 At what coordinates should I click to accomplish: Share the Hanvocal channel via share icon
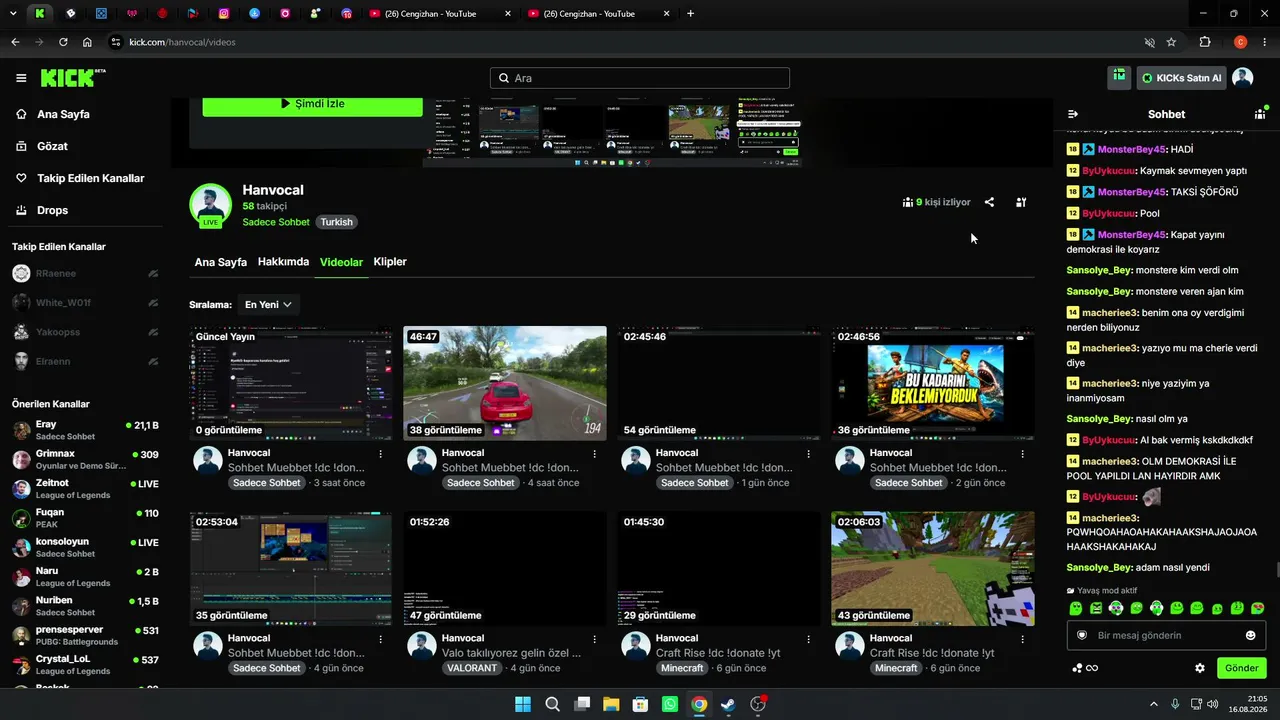pyautogui.click(x=989, y=202)
